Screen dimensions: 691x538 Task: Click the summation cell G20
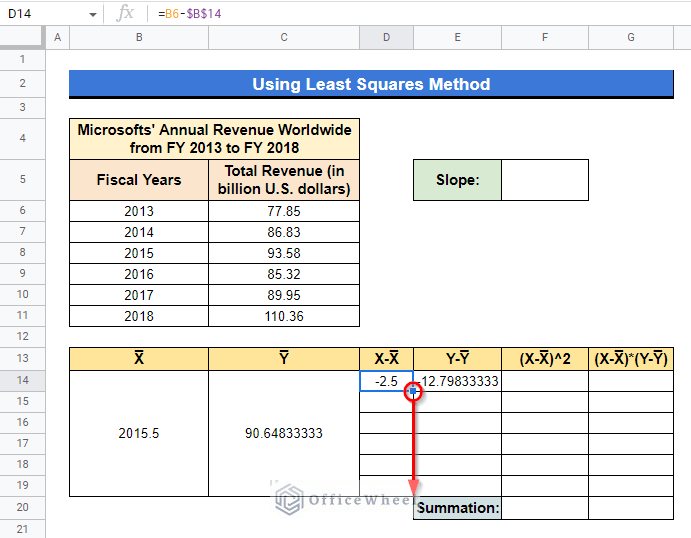[631, 508]
